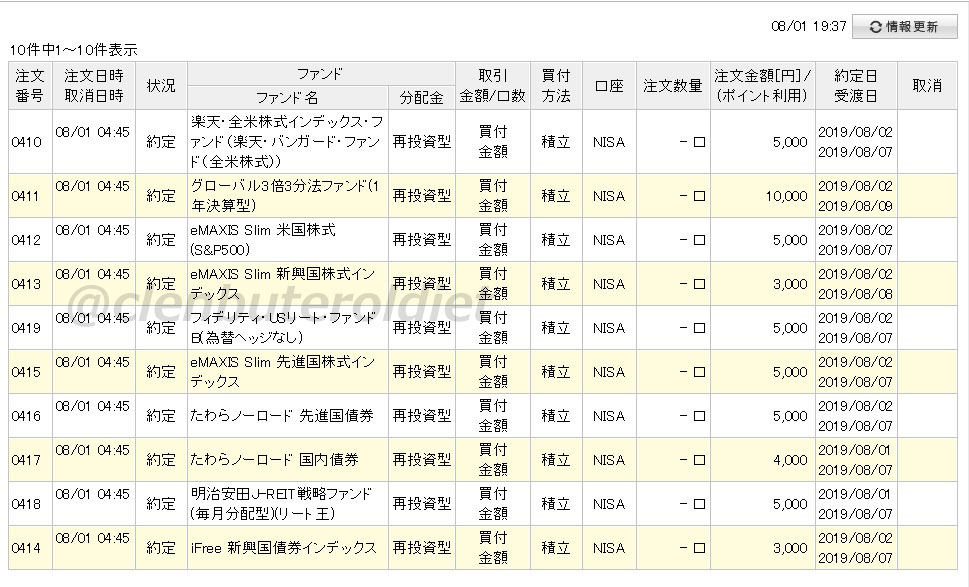Select the 3,000 amount in row 0413
This screenshot has height=587, width=969.
[x=790, y=284]
